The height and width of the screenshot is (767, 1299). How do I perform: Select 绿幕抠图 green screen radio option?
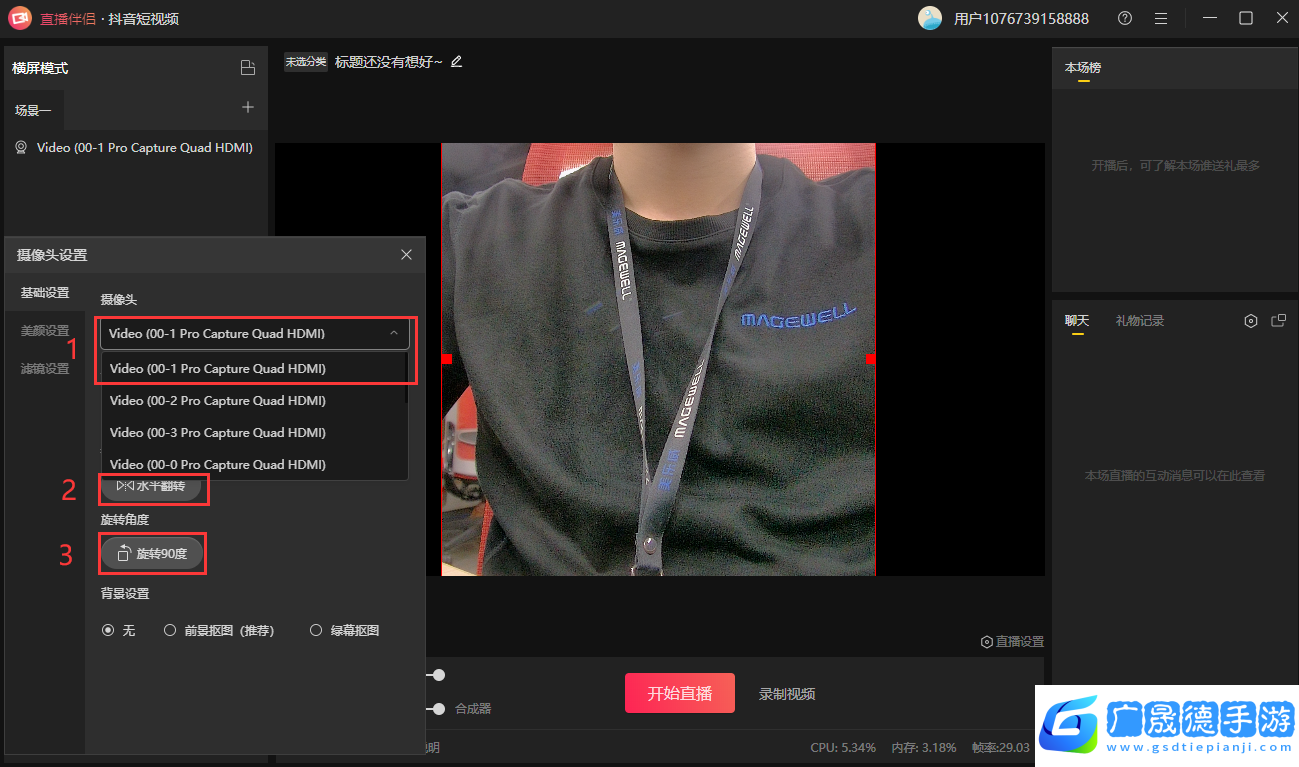click(x=345, y=630)
